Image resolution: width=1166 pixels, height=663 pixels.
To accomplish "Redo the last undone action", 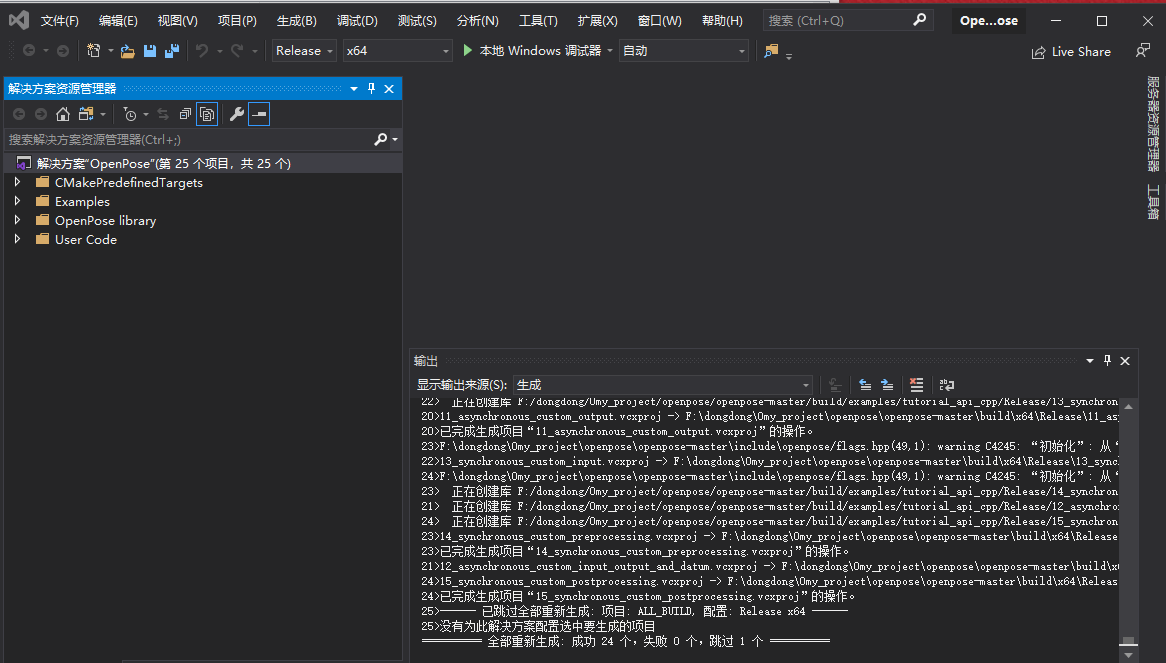I will [237, 51].
